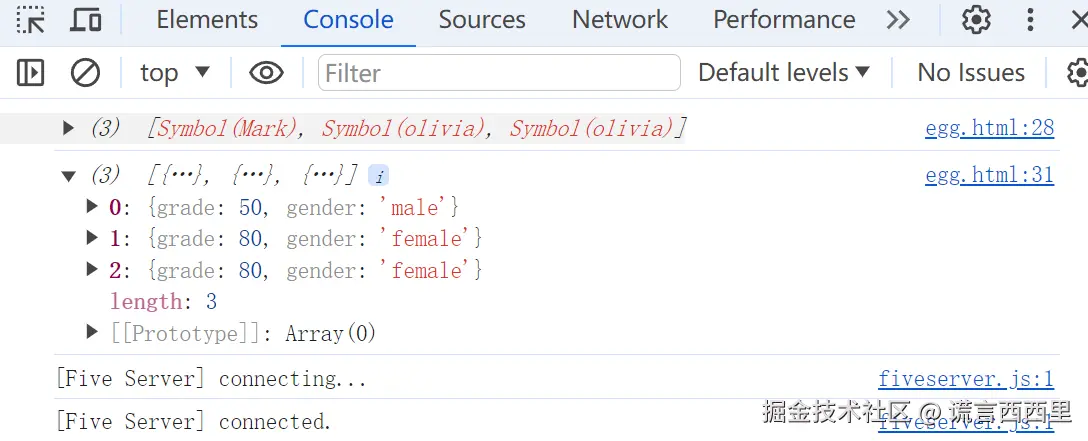This screenshot has width=1088, height=441.
Task: Click the array info badge icon
Action: (378, 176)
